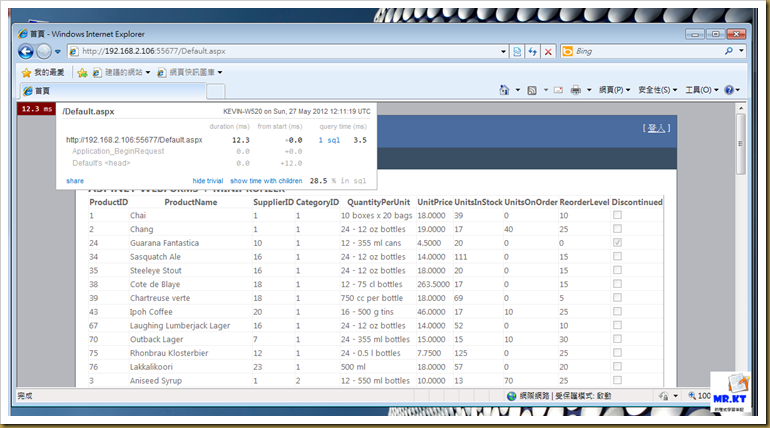Screen dimensions: 770x428
Task: Click the vertical scrollbar thumb
Action: pyautogui.click(x=740, y=143)
